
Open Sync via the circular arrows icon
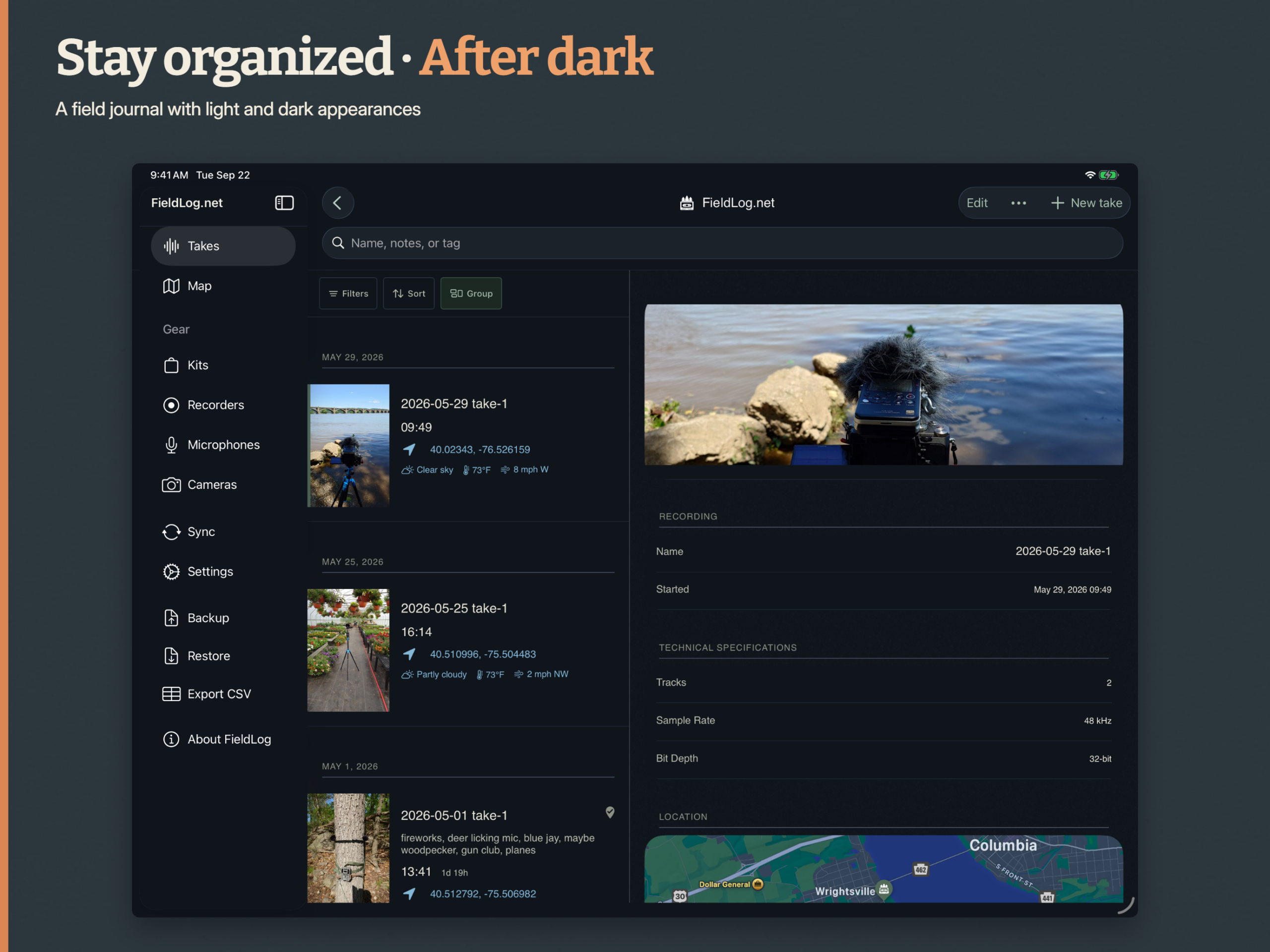[x=171, y=532]
